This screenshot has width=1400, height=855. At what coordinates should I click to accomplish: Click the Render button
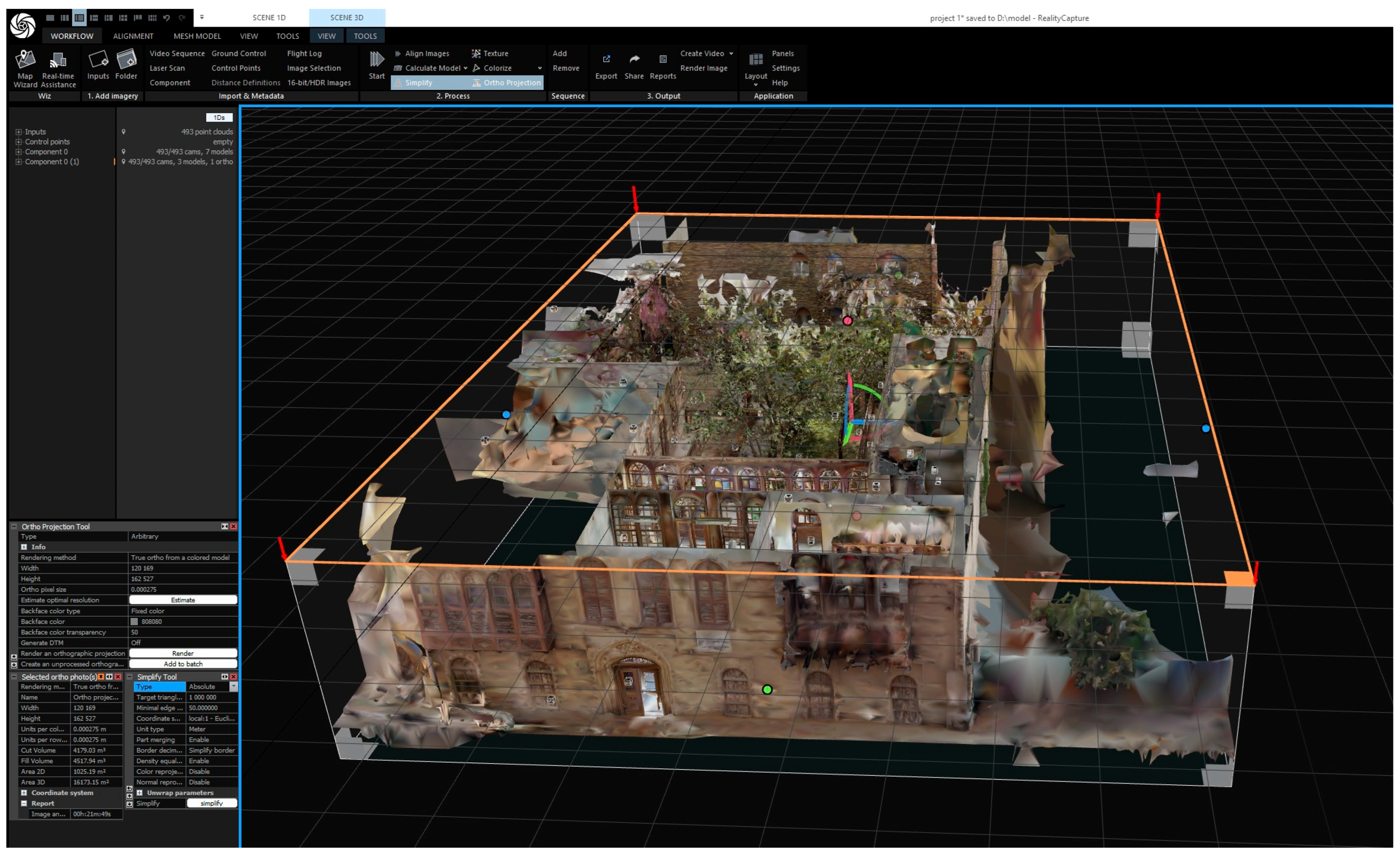tap(183, 653)
